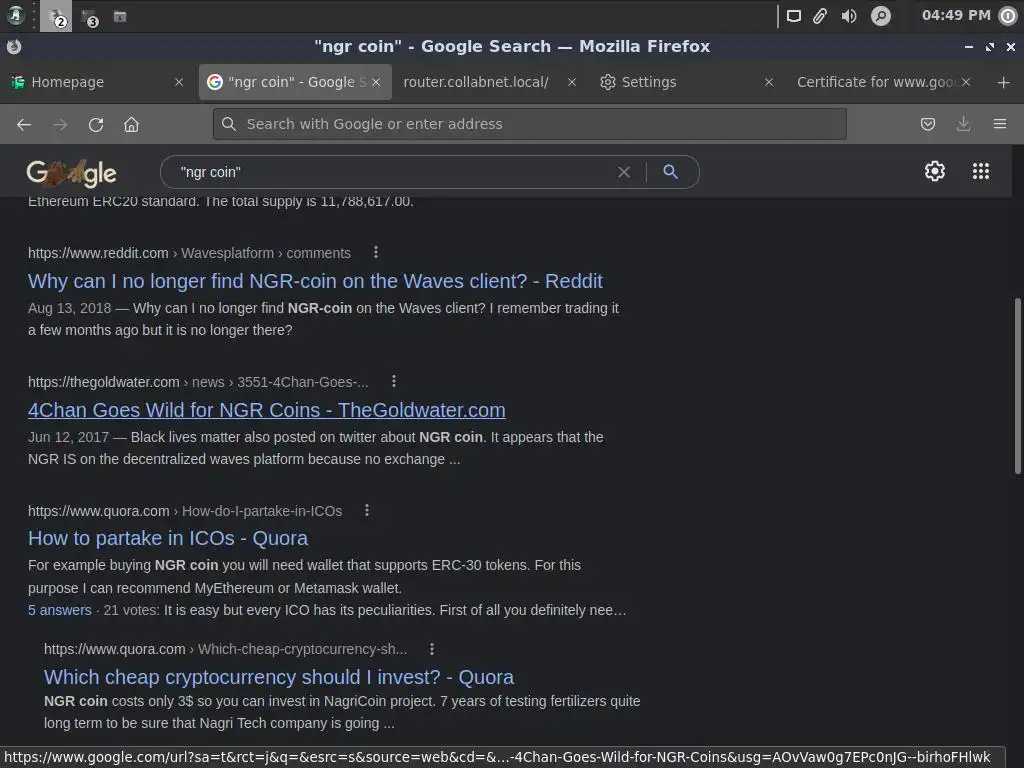
Task: Click the 5 answers link
Action: 59,610
